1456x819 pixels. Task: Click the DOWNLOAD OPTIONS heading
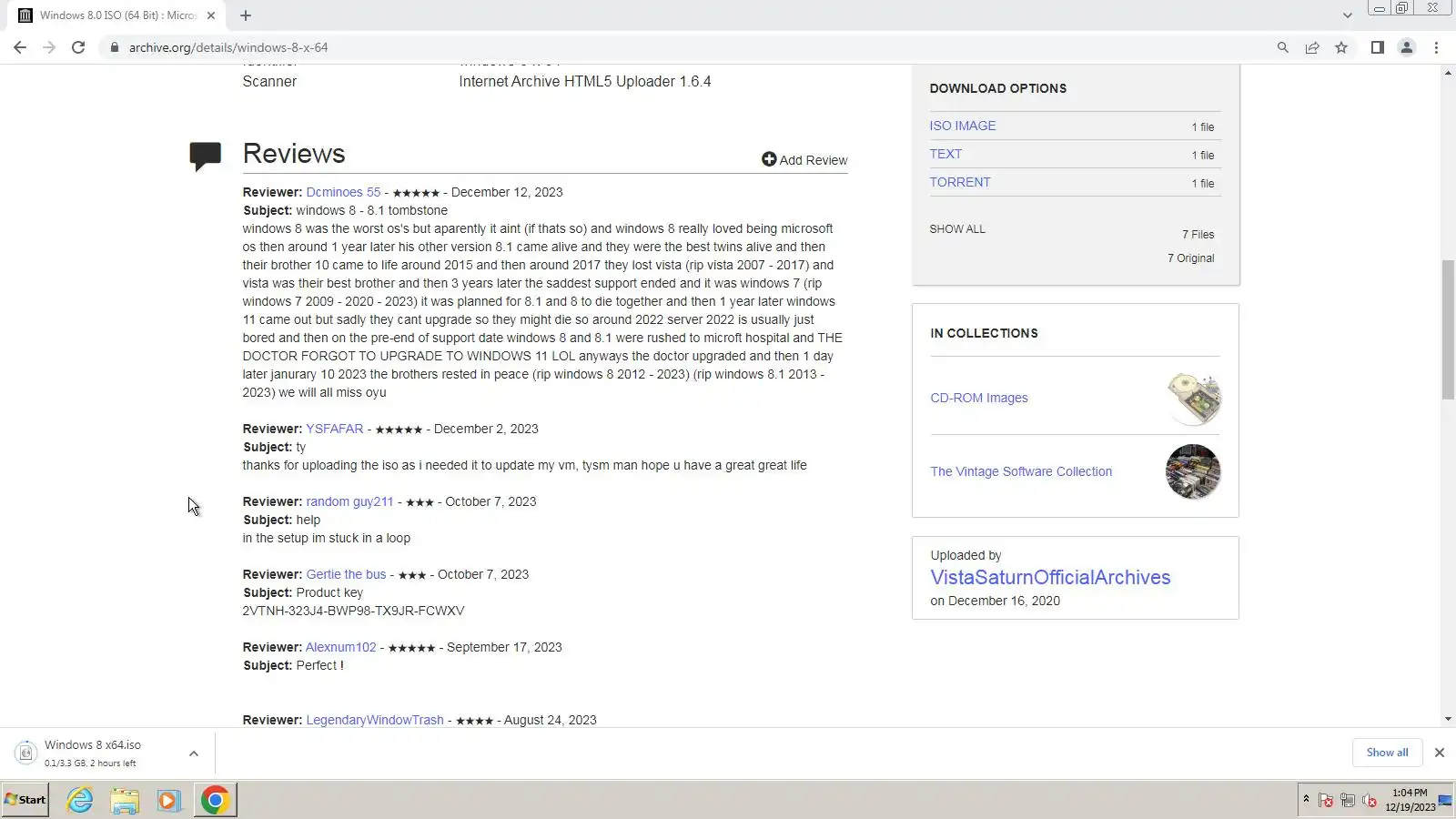click(x=998, y=88)
